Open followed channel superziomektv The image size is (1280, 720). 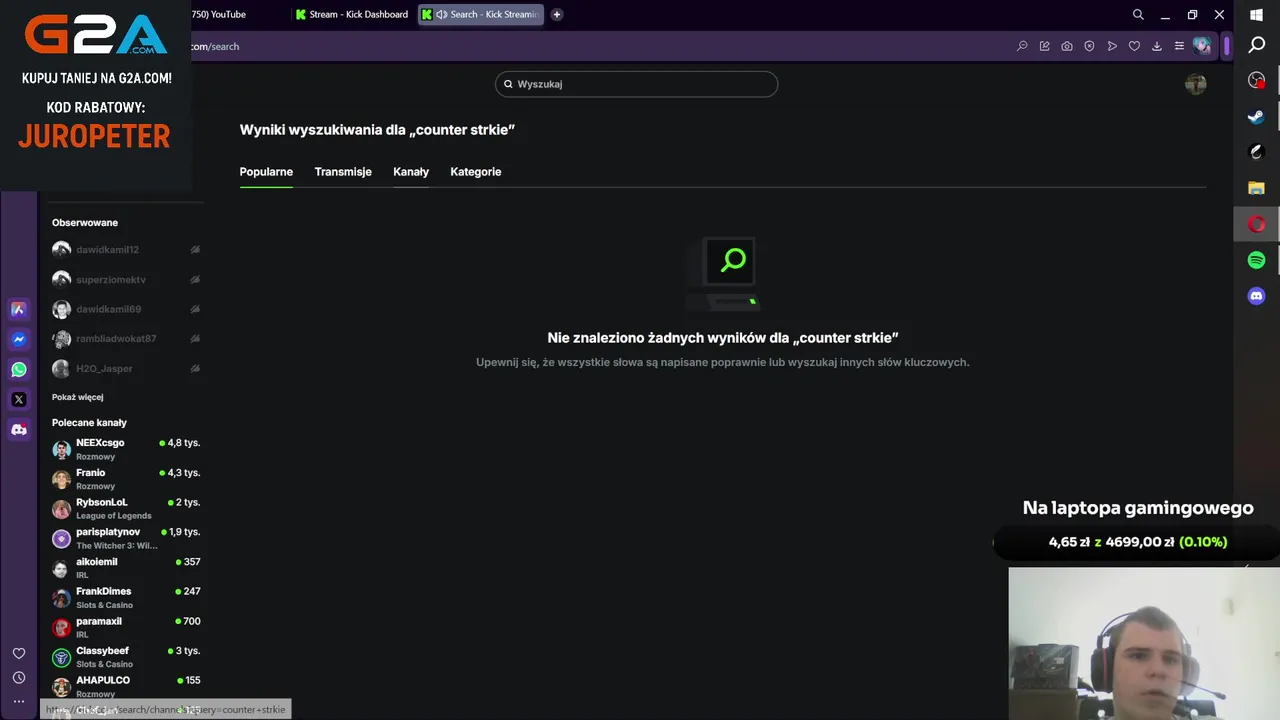click(x=126, y=280)
